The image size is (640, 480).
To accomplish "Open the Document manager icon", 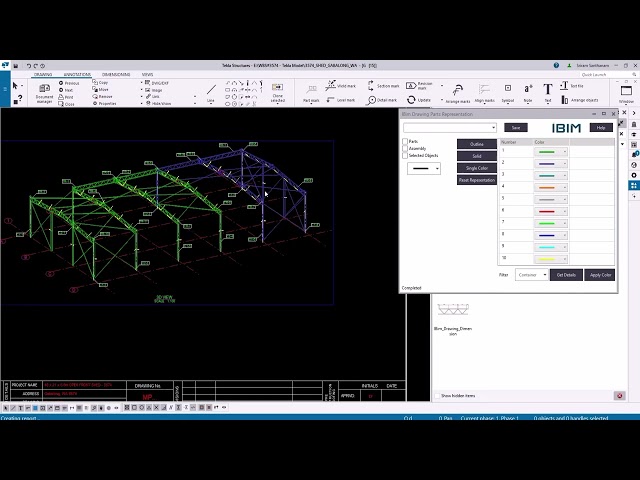I will point(44,88).
